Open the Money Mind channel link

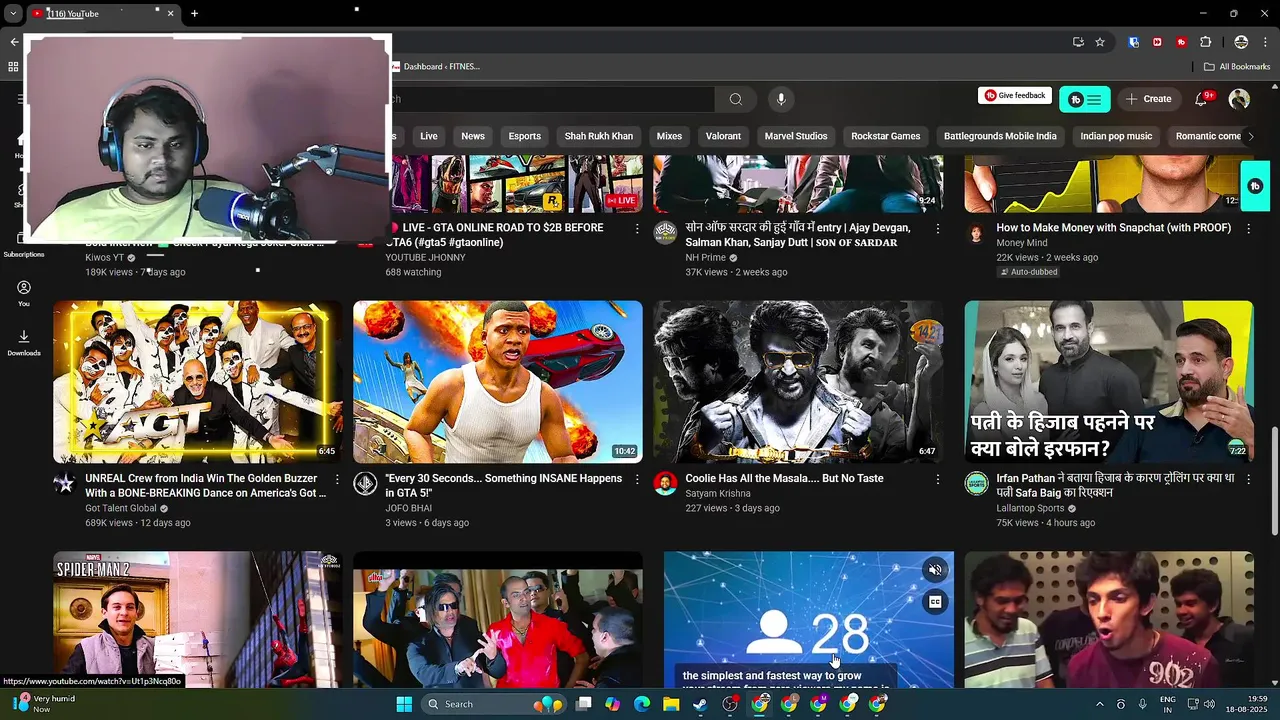point(1022,243)
